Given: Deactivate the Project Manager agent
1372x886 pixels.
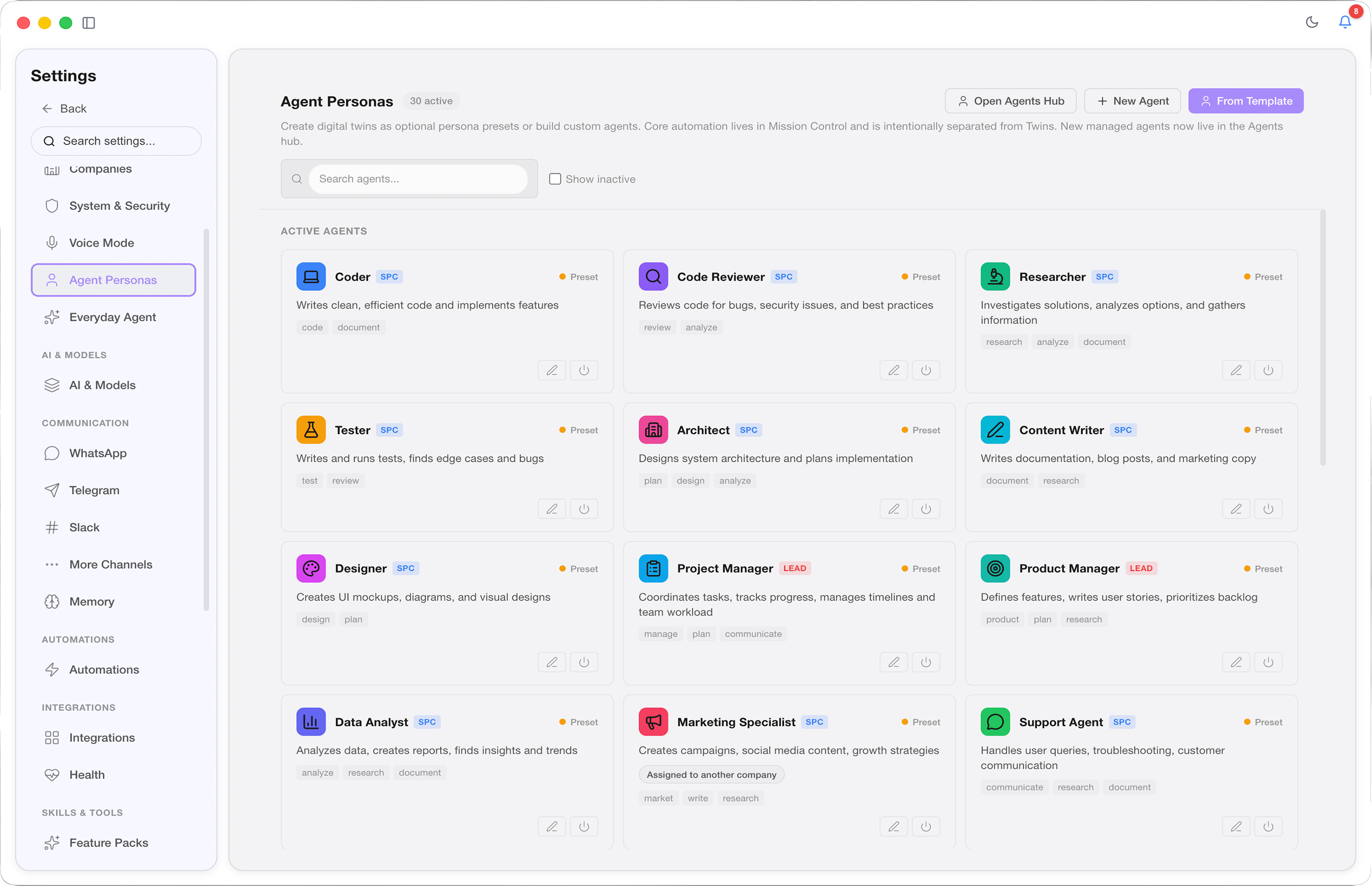Looking at the screenshot, I should [x=926, y=662].
